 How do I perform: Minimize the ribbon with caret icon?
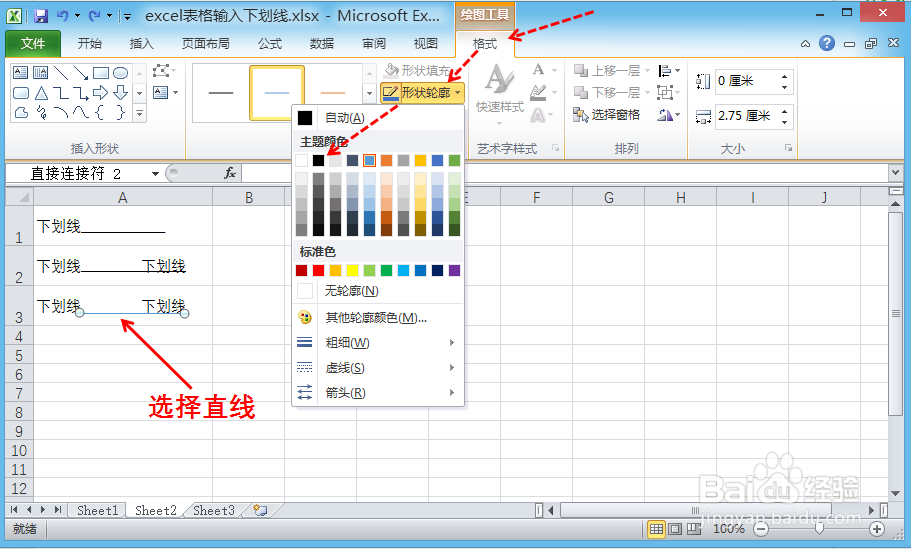(x=805, y=44)
